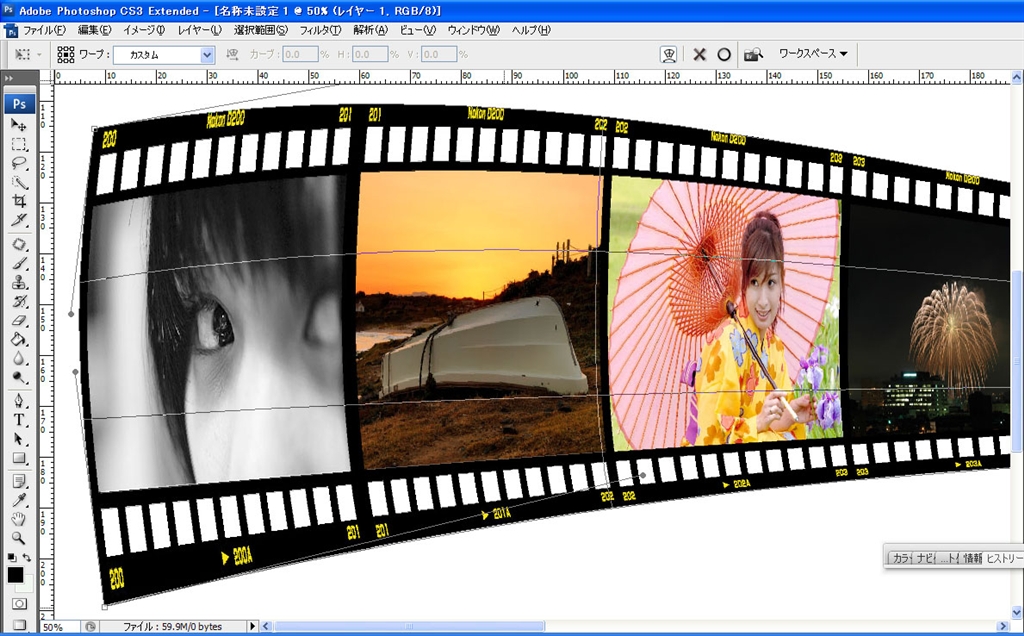Select the Hand tool

click(19, 518)
